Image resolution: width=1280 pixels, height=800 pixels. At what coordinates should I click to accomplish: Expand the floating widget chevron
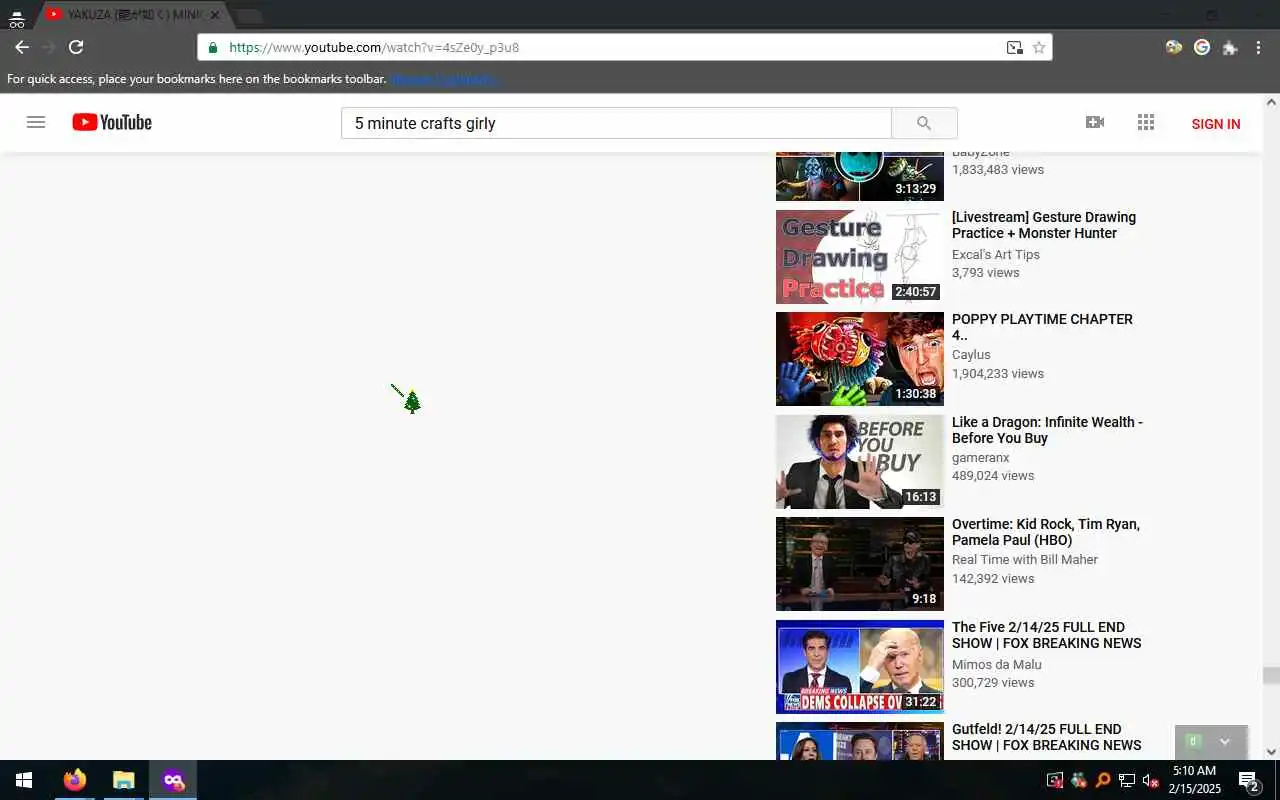1224,742
